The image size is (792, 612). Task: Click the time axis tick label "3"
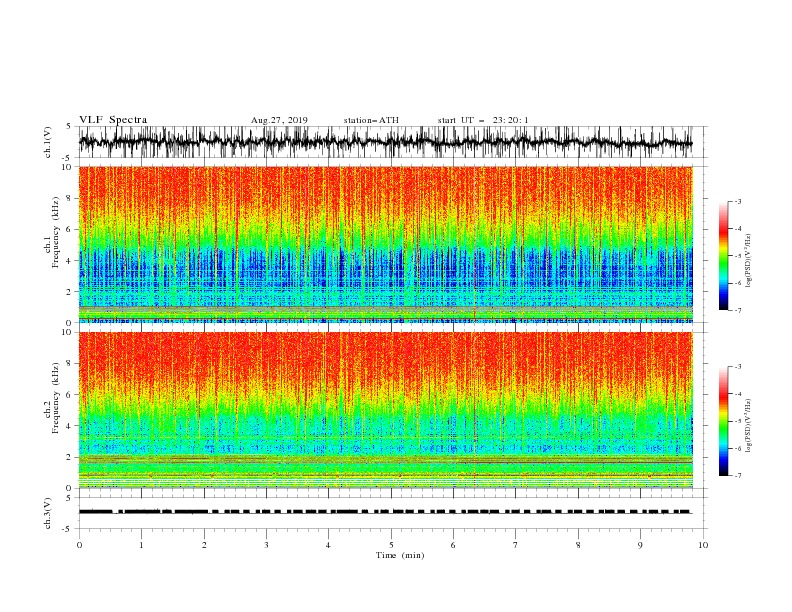[266, 545]
